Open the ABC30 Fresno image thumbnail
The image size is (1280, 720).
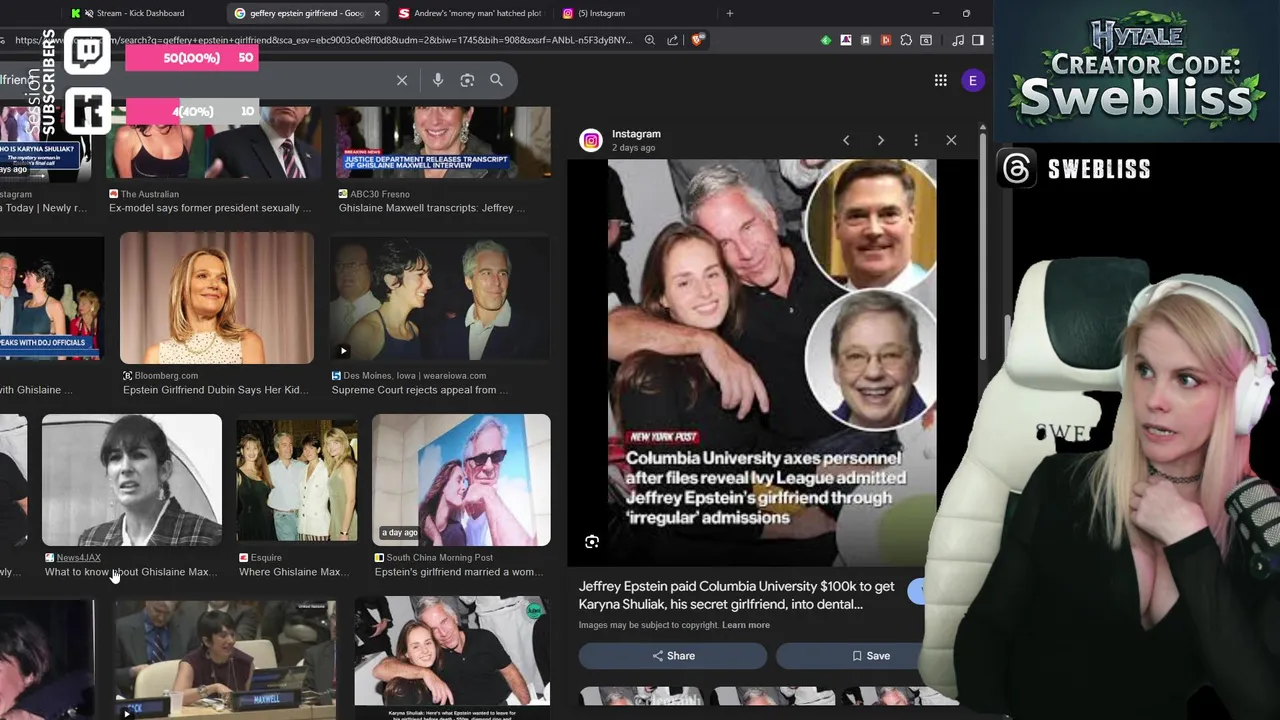click(443, 142)
